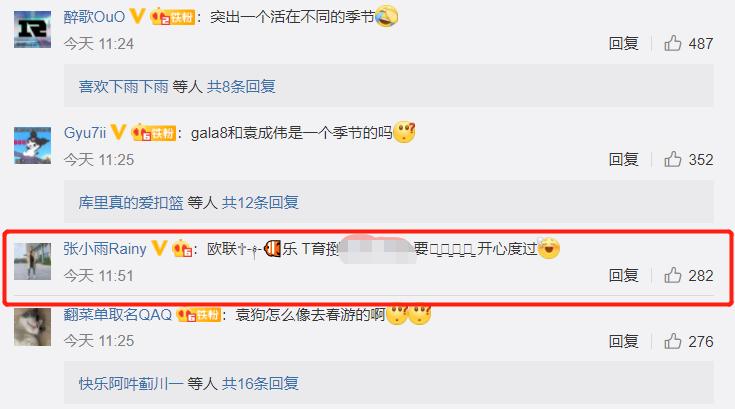Like 张小雨Rainy's comment with 282 likes
This screenshot has height=409, width=735.
click(673, 275)
